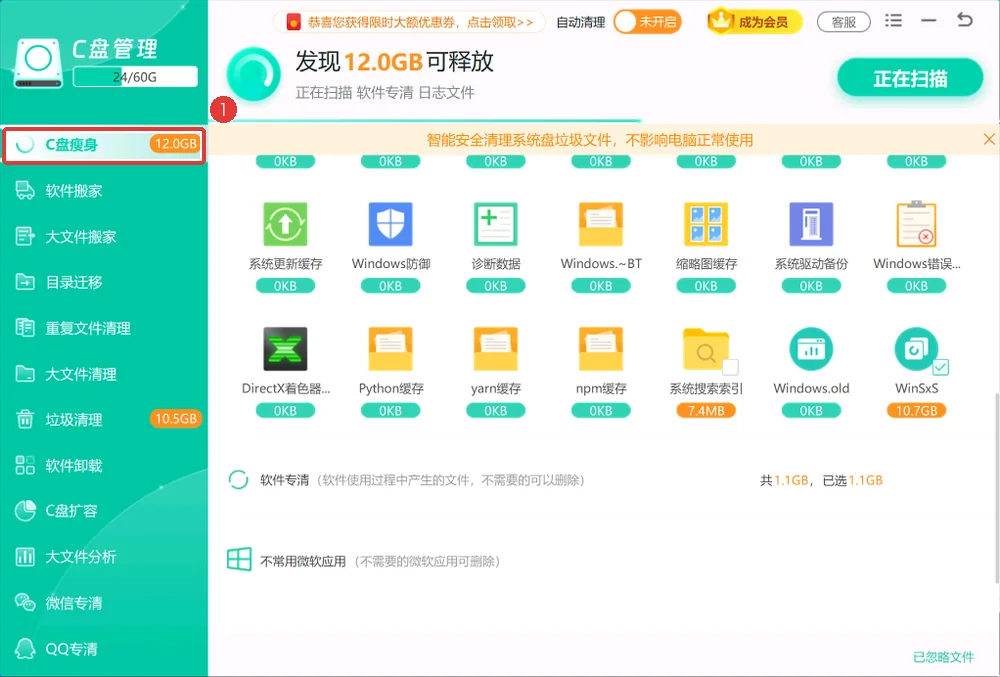Click the 软件专清 spinning scan icon

pos(239,479)
